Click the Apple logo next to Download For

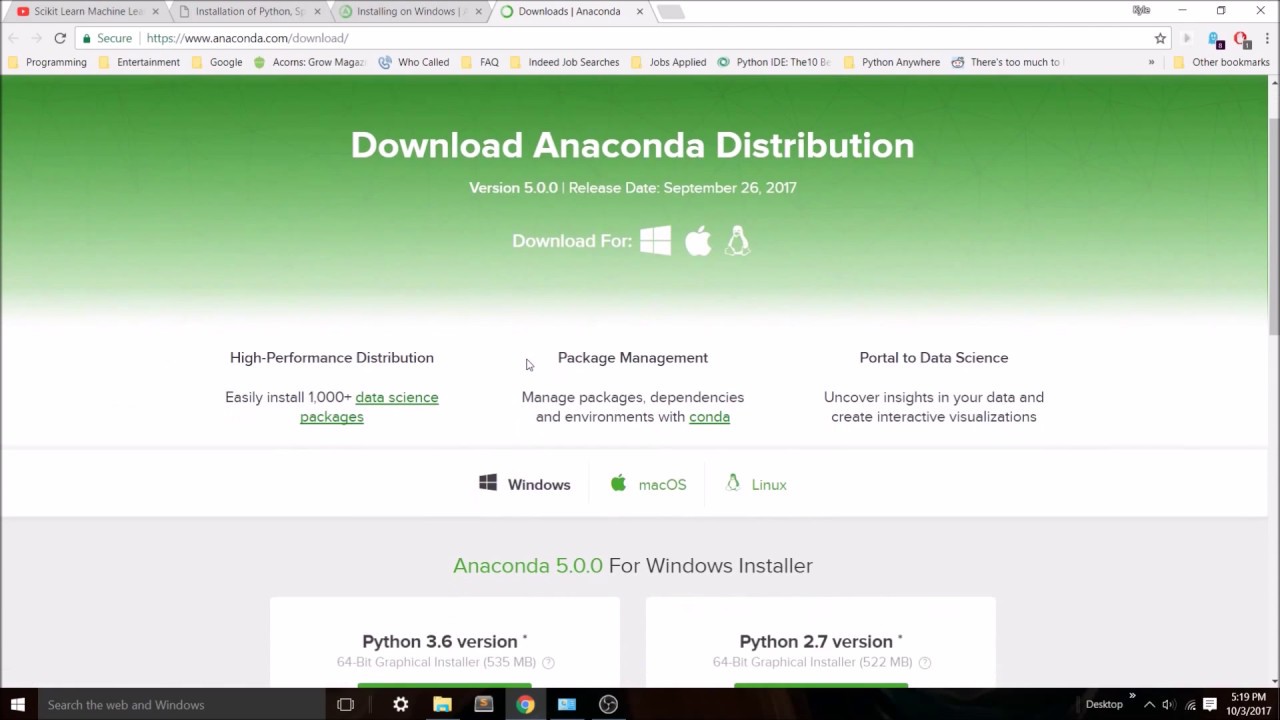[x=698, y=240]
